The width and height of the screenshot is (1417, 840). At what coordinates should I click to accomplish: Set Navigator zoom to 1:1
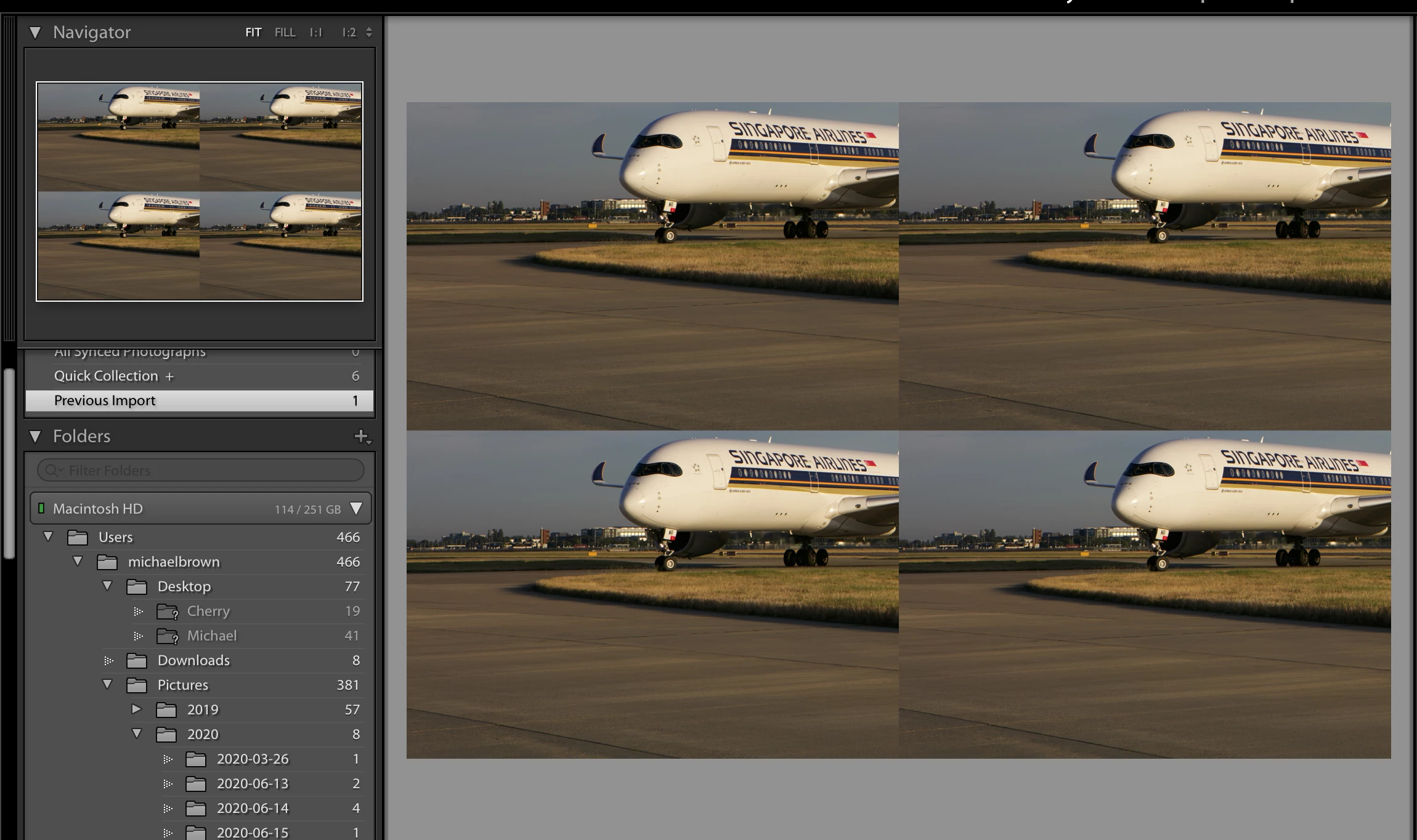click(316, 33)
